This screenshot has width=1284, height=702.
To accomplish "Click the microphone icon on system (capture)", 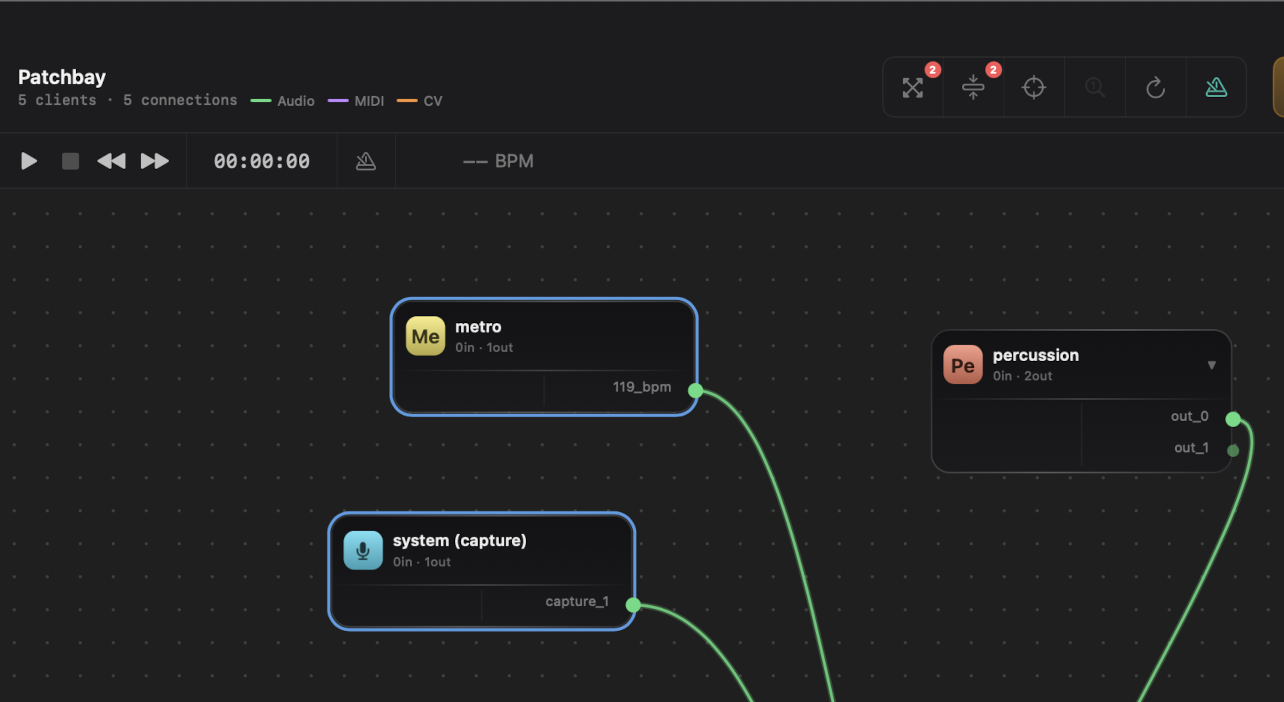I will pyautogui.click(x=362, y=550).
